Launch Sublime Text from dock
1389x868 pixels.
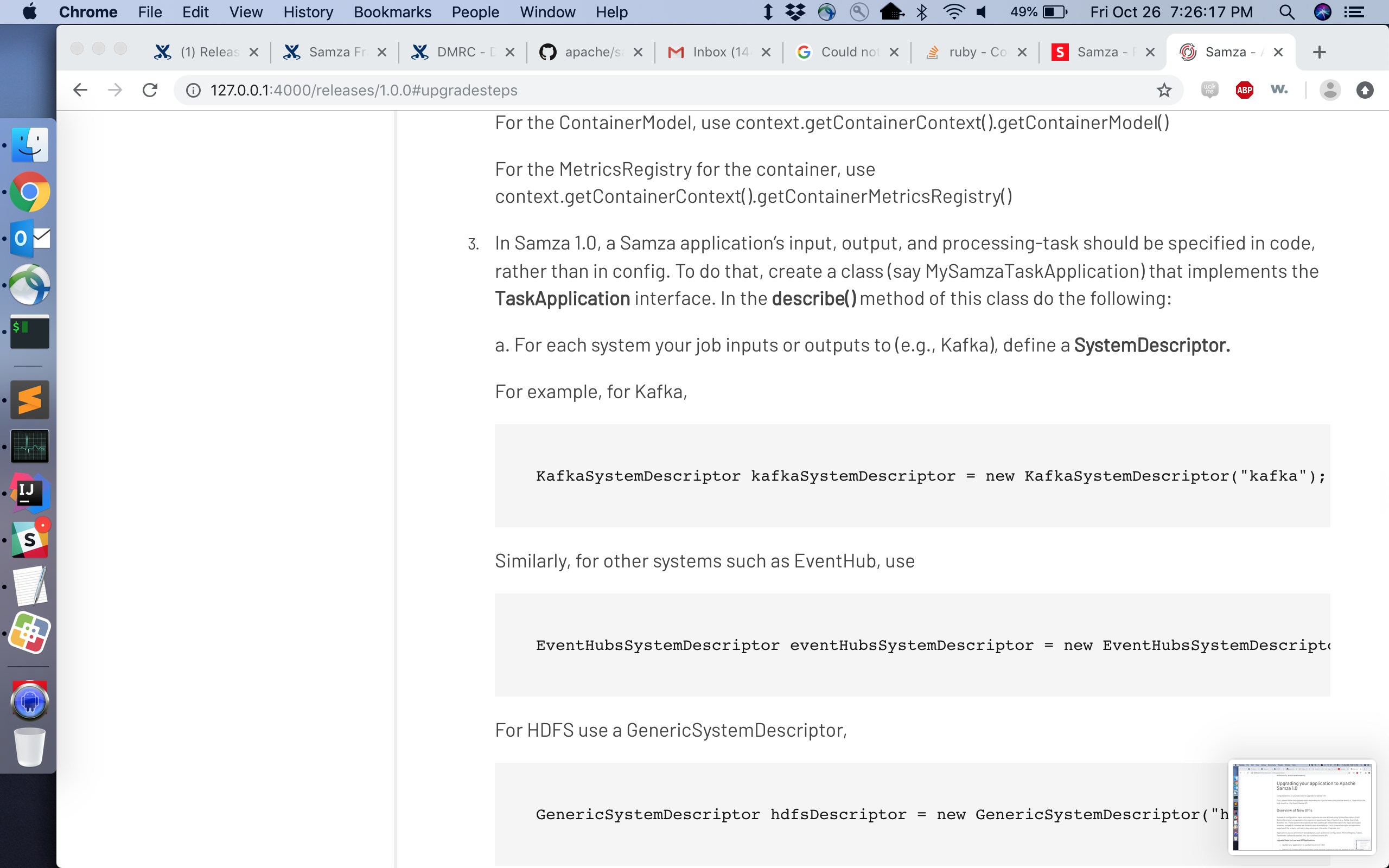(30, 400)
